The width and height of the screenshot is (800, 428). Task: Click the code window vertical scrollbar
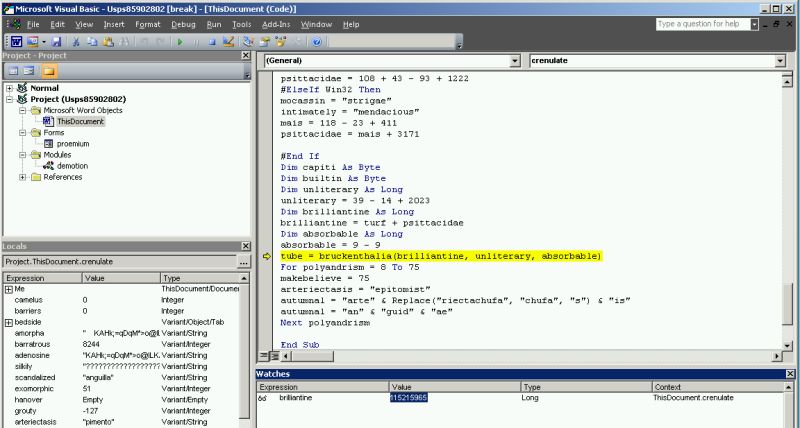pos(787,210)
